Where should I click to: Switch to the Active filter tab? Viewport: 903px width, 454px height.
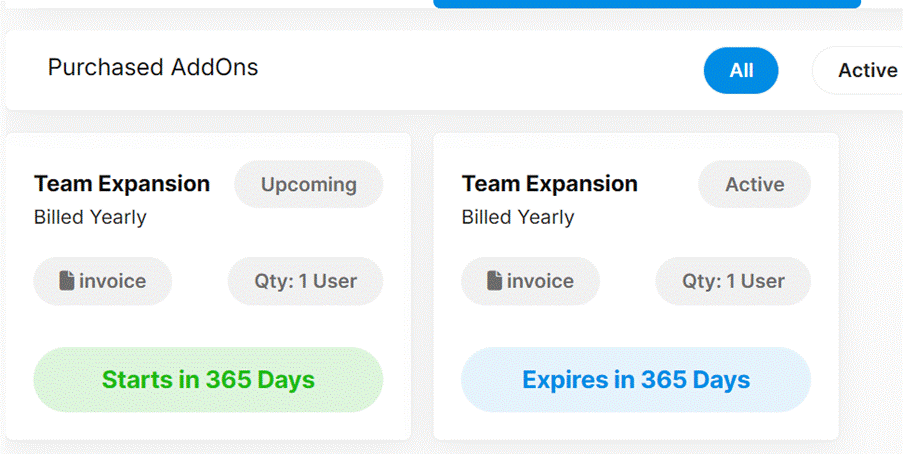click(x=866, y=70)
